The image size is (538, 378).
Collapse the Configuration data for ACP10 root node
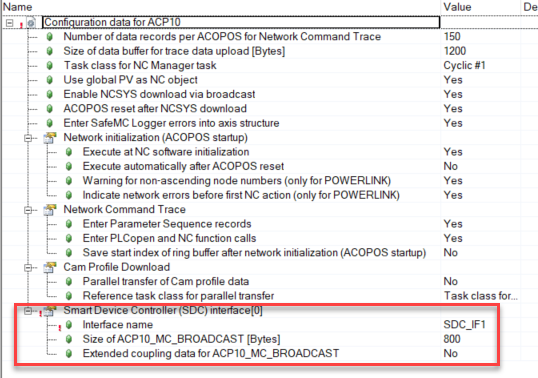[x=10, y=23]
